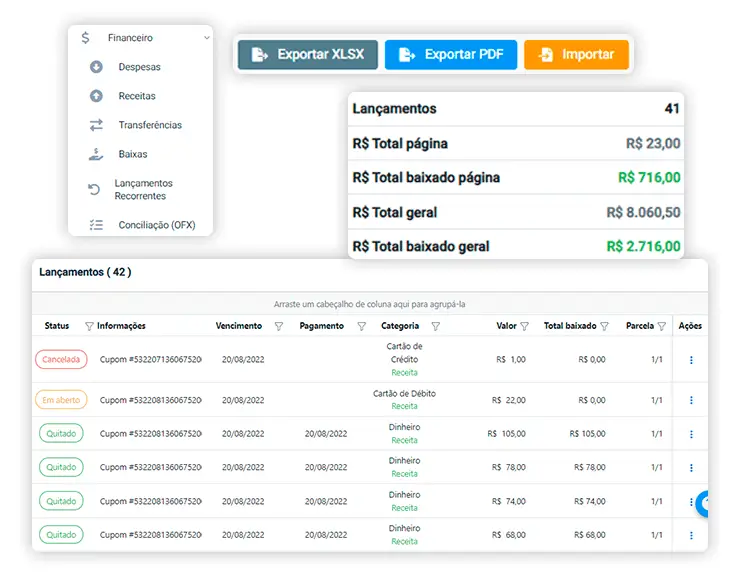Click the orange Importar button
This screenshot has width=741, height=583.
click(577, 55)
